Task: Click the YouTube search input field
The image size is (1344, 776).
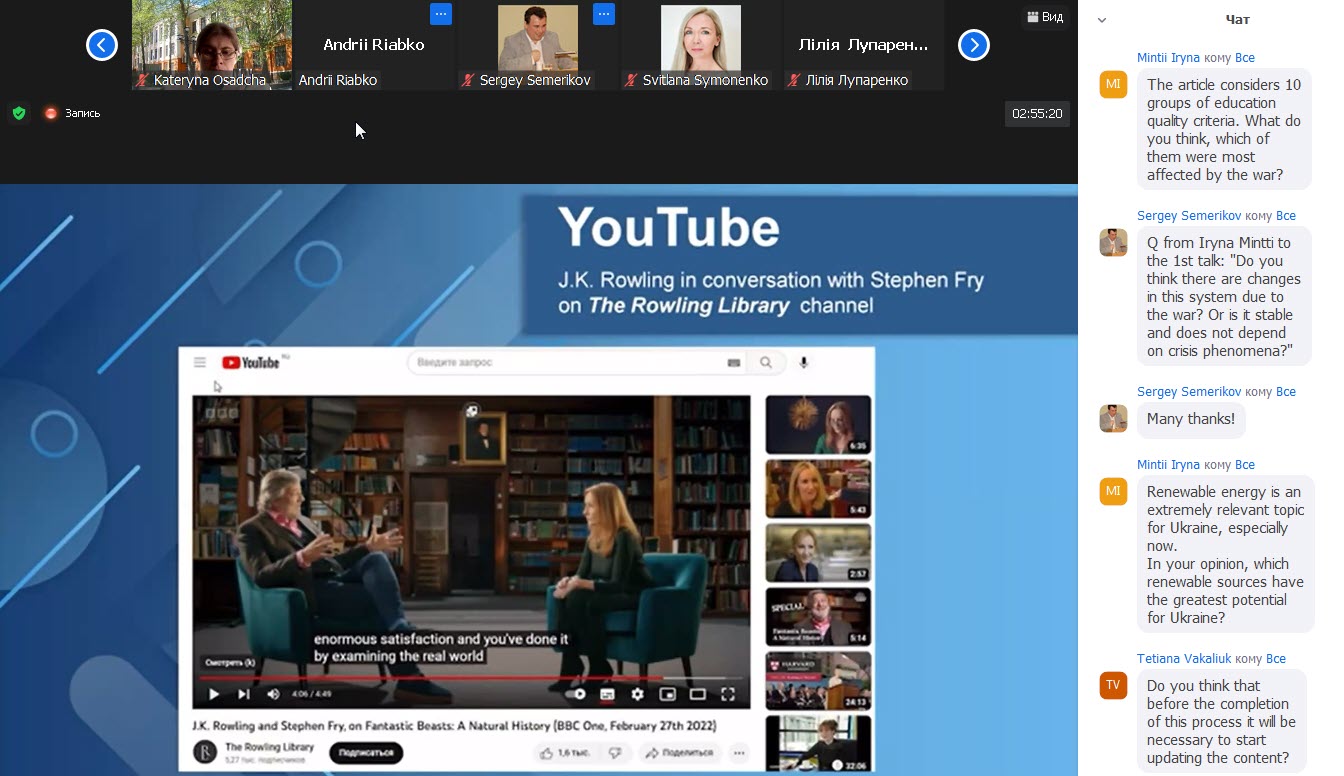Action: [x=565, y=363]
